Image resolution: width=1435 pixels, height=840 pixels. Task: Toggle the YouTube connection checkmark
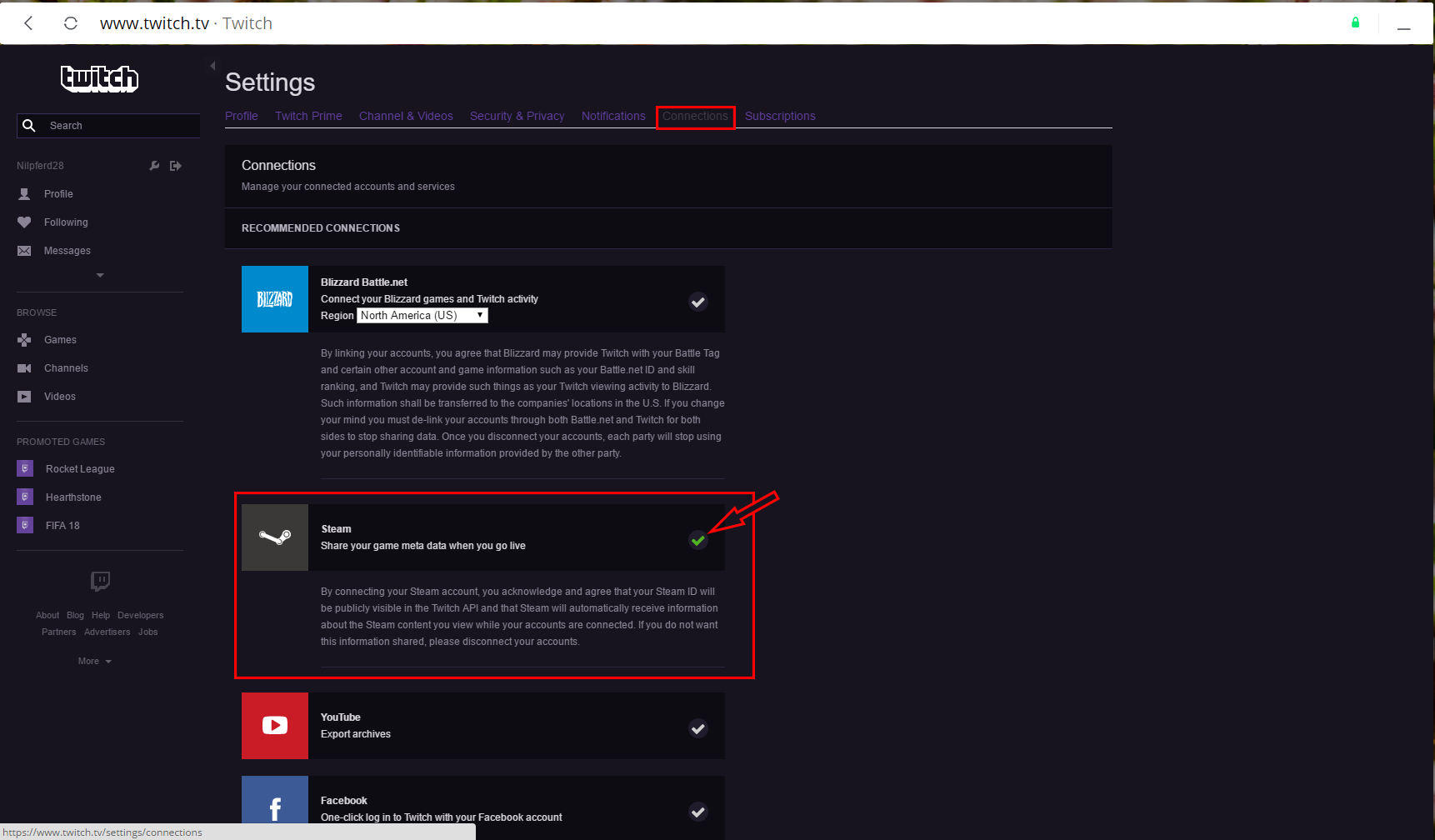pyautogui.click(x=698, y=728)
